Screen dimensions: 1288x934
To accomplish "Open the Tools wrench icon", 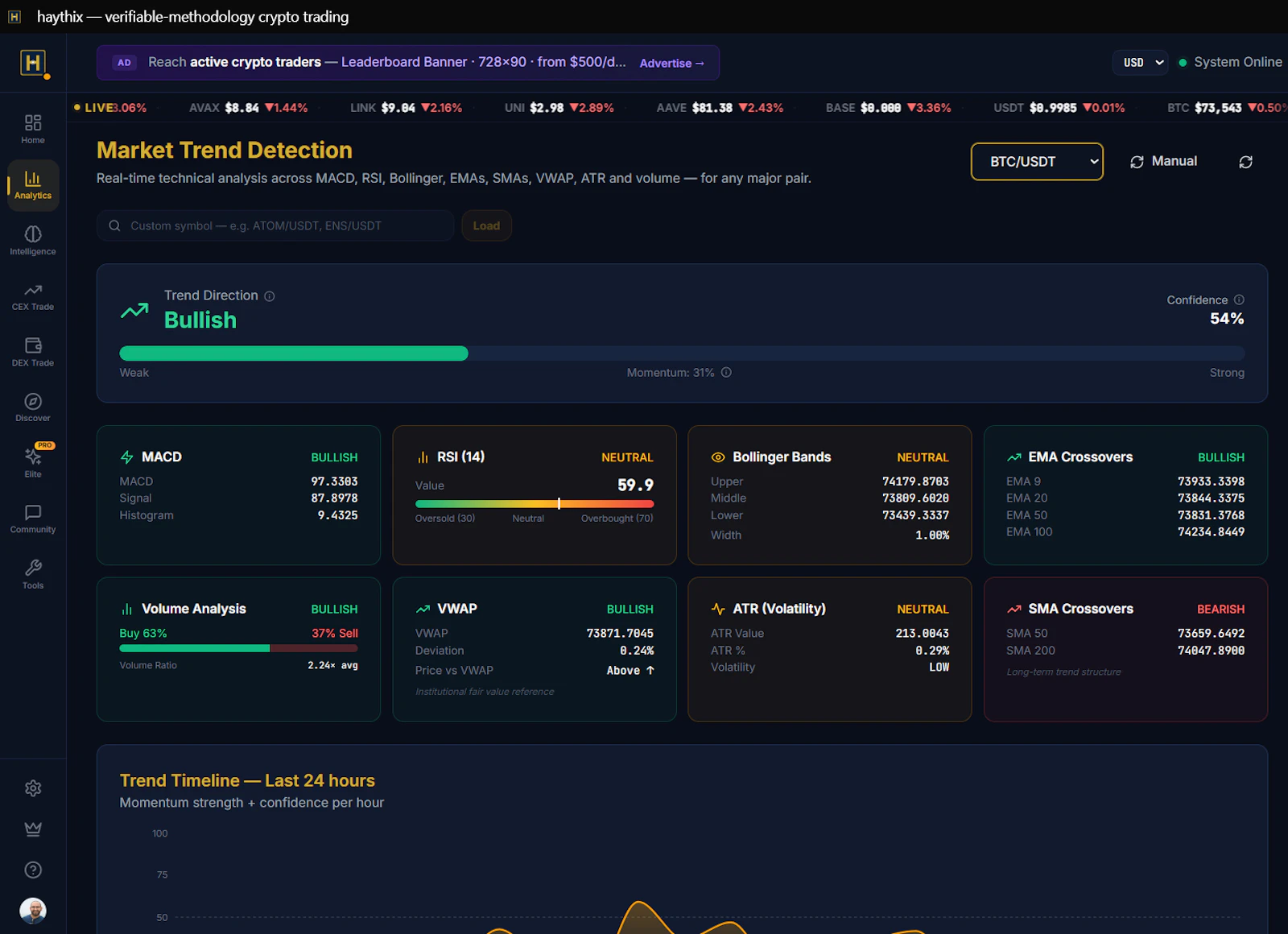I will tap(33, 568).
